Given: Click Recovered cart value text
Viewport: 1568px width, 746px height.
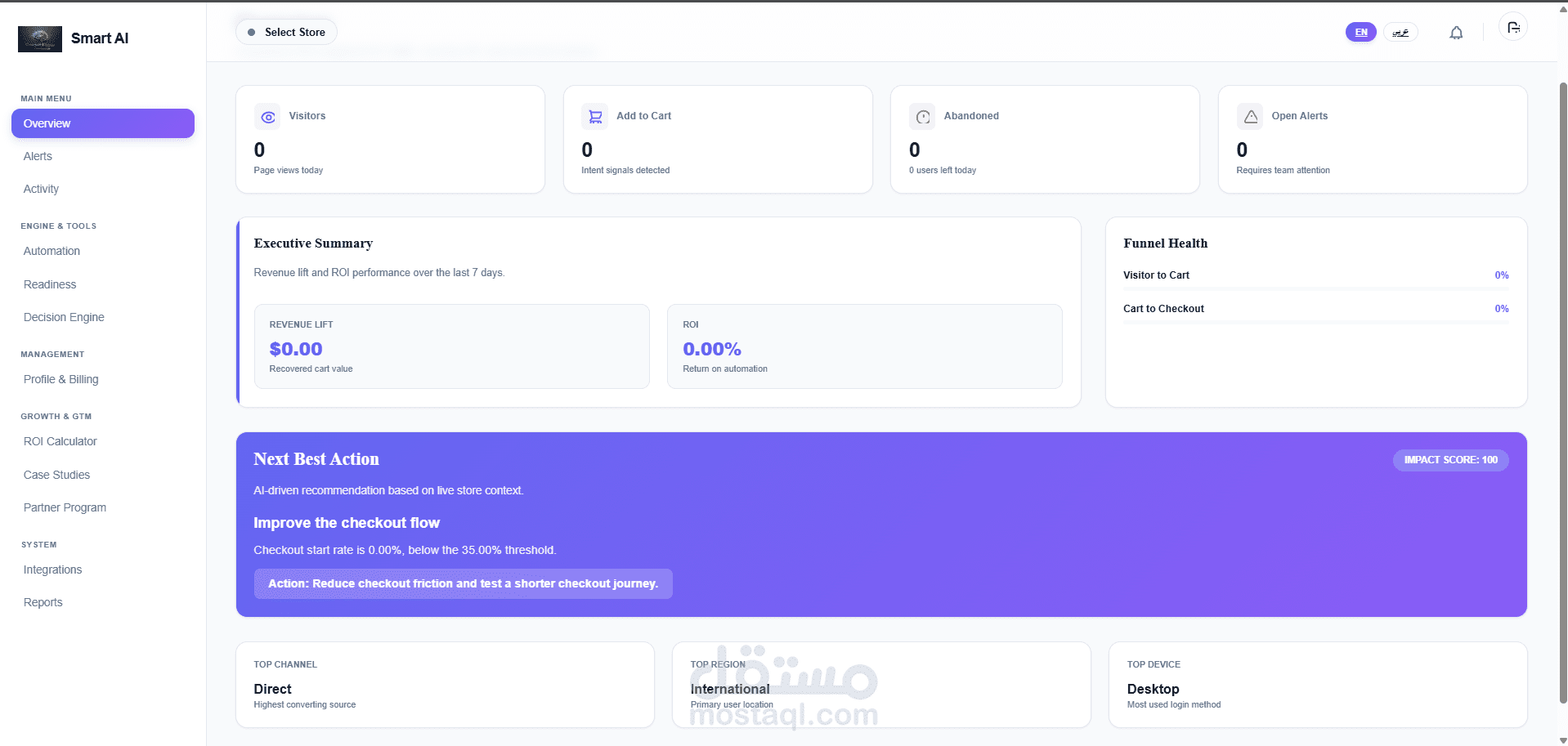Looking at the screenshot, I should click(x=311, y=369).
